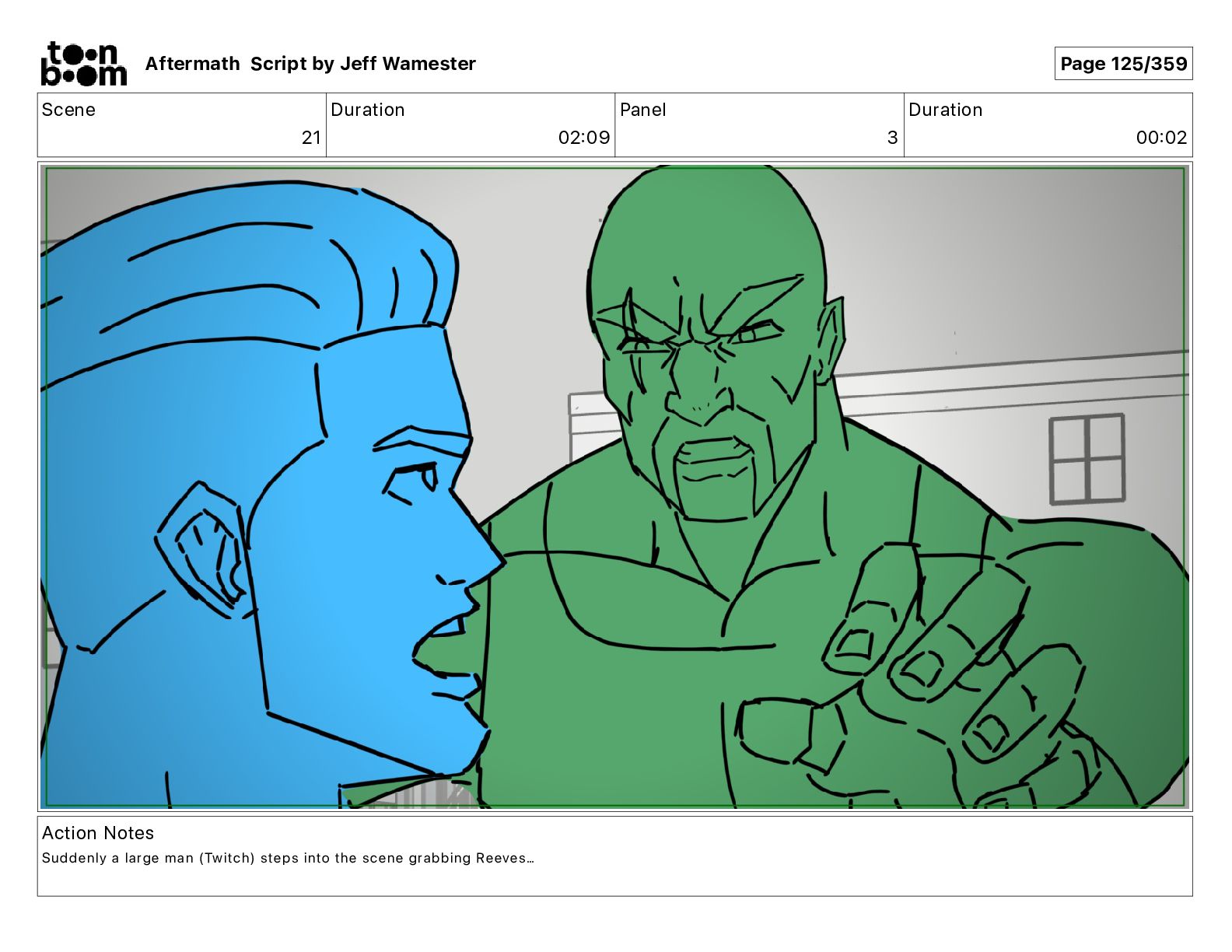1232x952 pixels.
Task: Click the Toon Boom logo
Action: pyautogui.click(x=84, y=64)
